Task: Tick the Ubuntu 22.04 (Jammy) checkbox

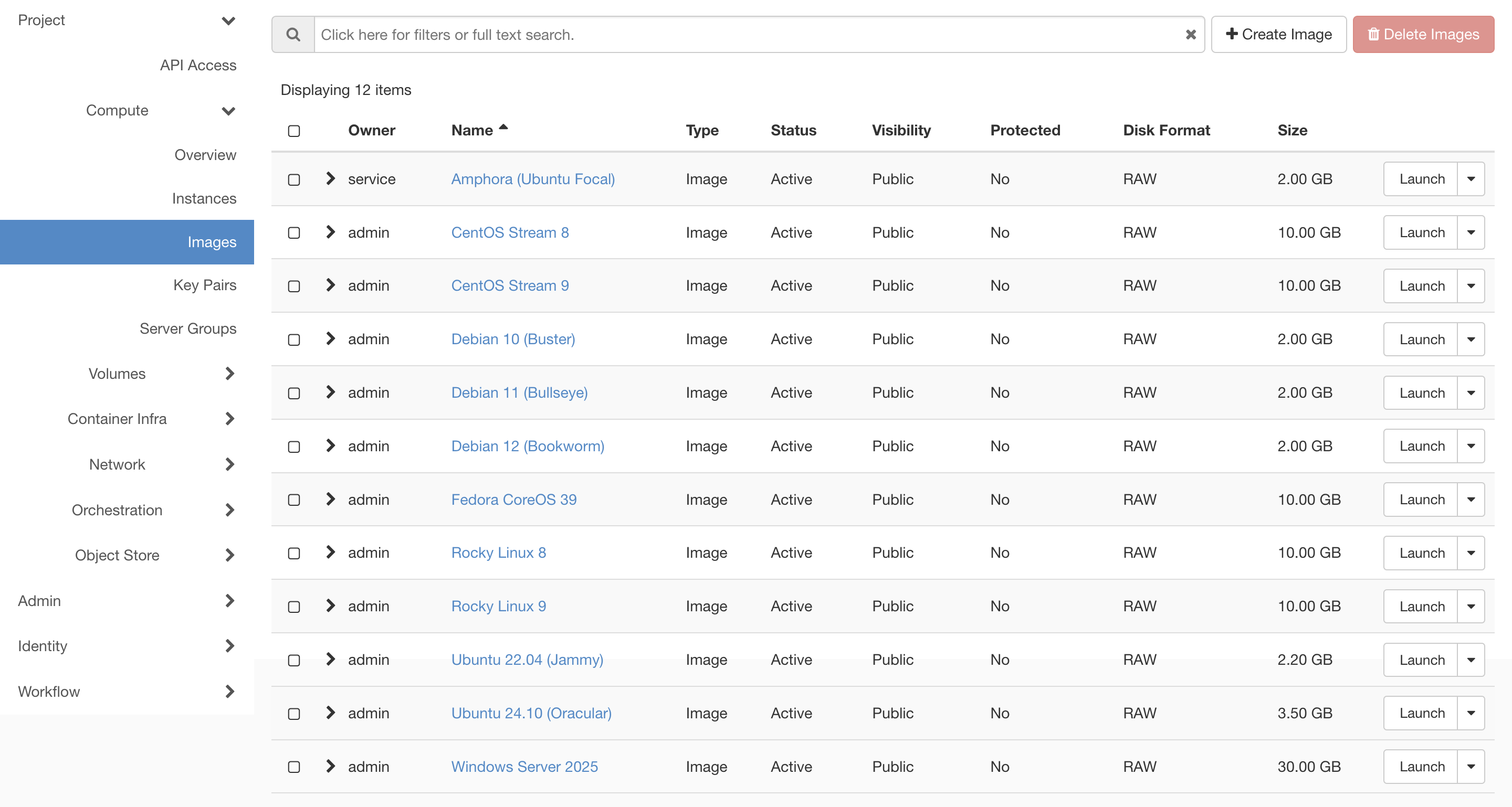Action: click(x=294, y=661)
